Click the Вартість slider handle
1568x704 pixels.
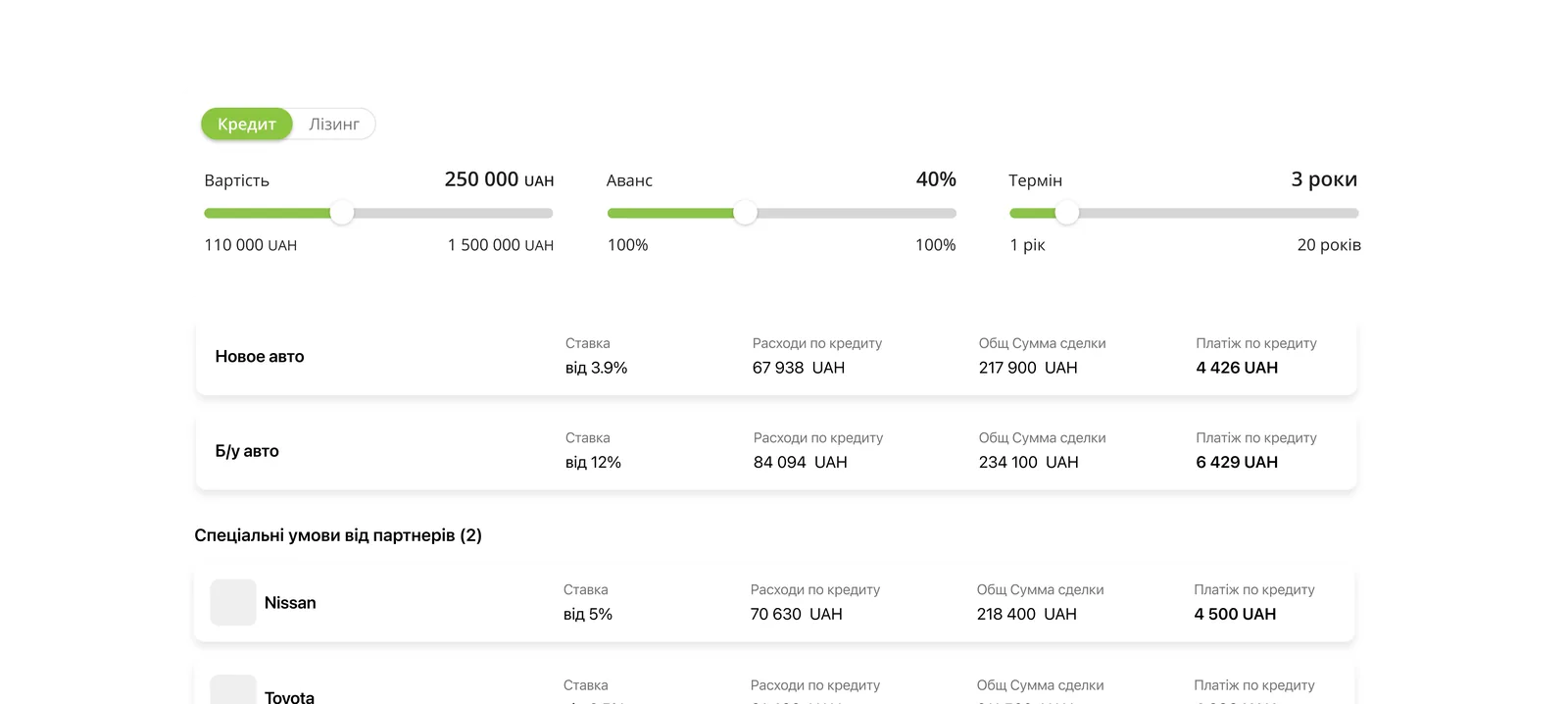point(342,213)
